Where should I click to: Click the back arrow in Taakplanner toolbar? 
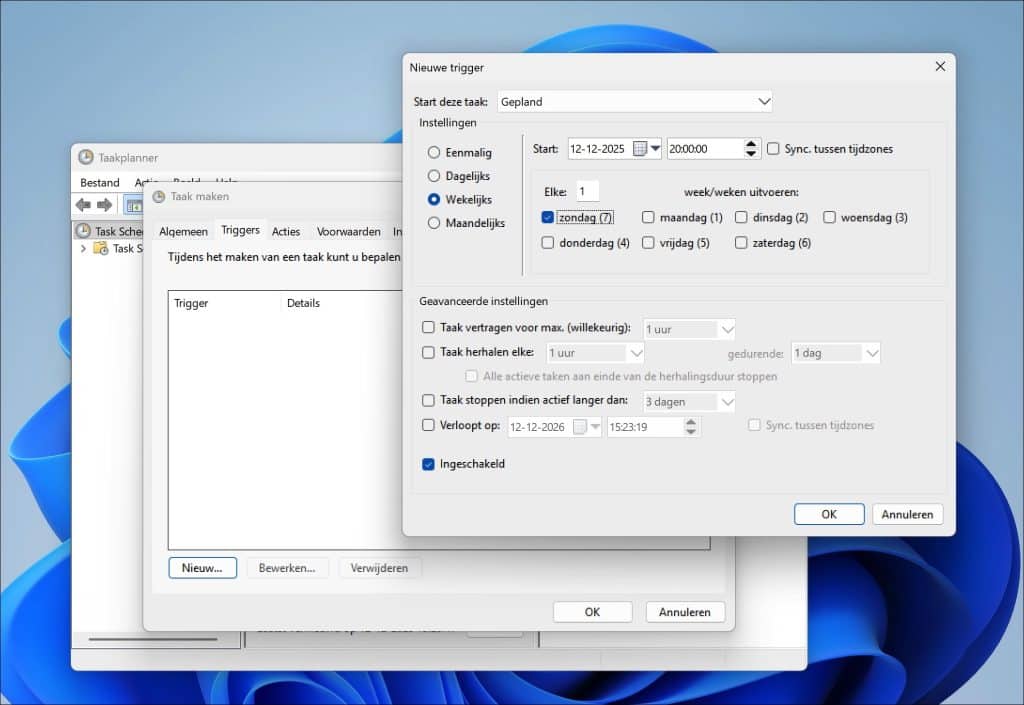tap(83, 205)
